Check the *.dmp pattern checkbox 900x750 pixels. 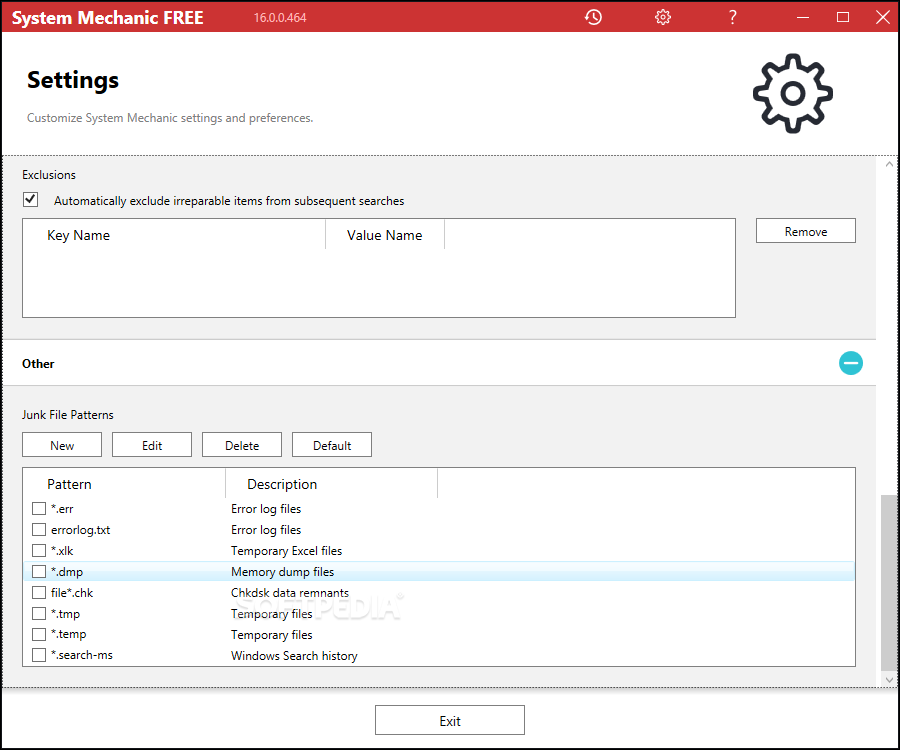[39, 572]
